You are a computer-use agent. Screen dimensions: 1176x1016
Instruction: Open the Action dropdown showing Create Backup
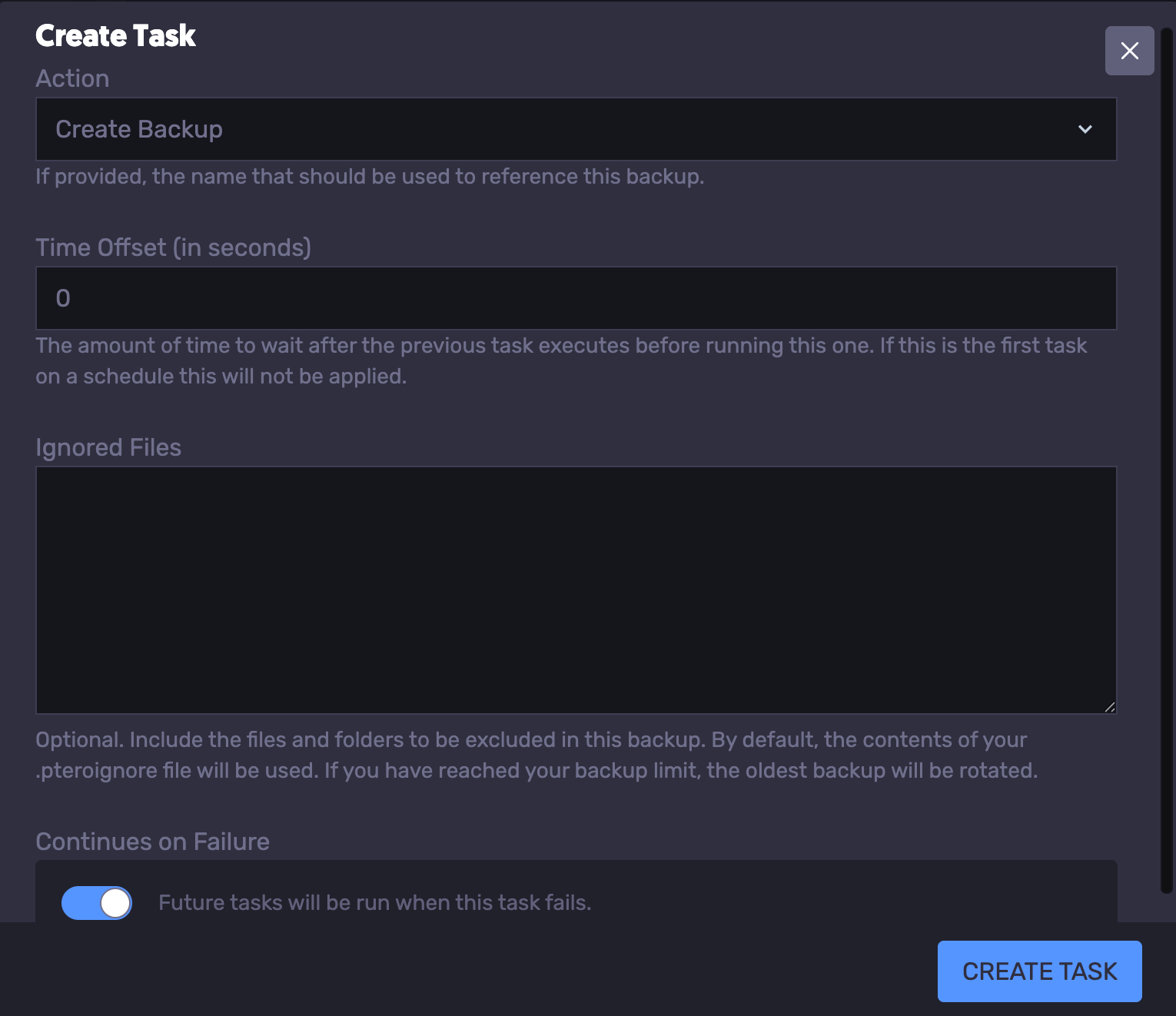coord(575,129)
